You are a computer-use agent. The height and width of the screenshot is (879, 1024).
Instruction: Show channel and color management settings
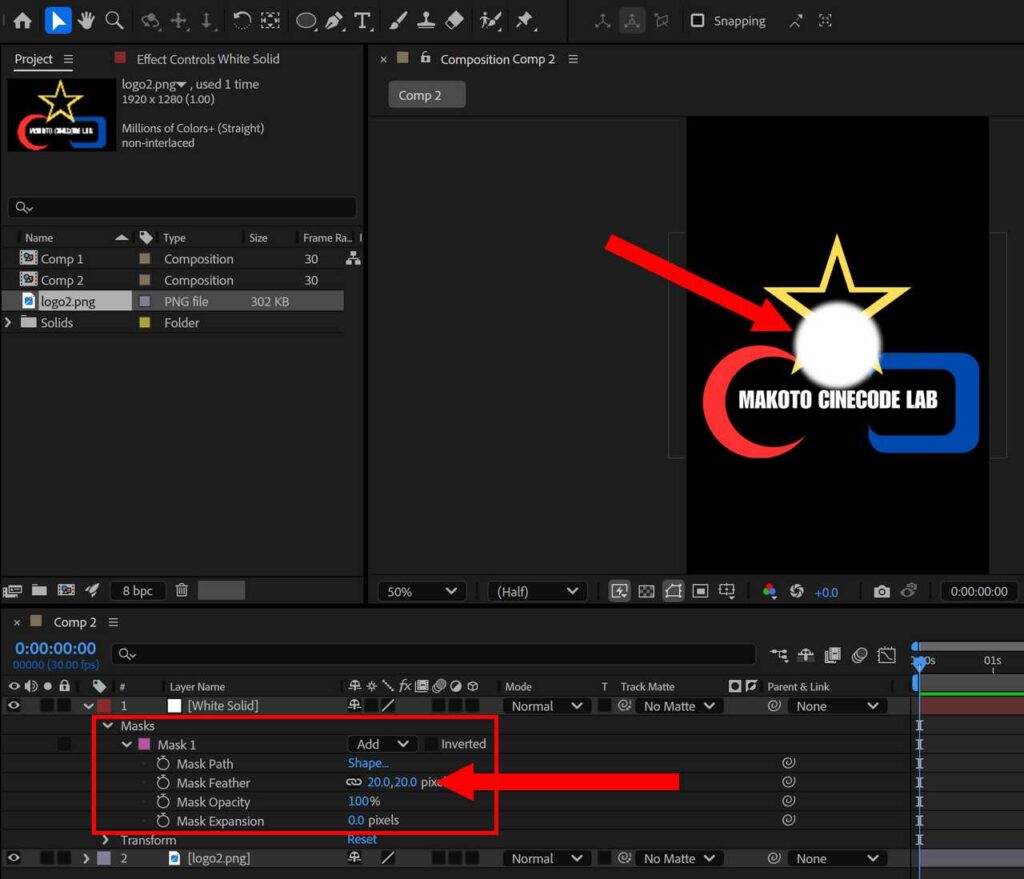pyautogui.click(x=769, y=592)
